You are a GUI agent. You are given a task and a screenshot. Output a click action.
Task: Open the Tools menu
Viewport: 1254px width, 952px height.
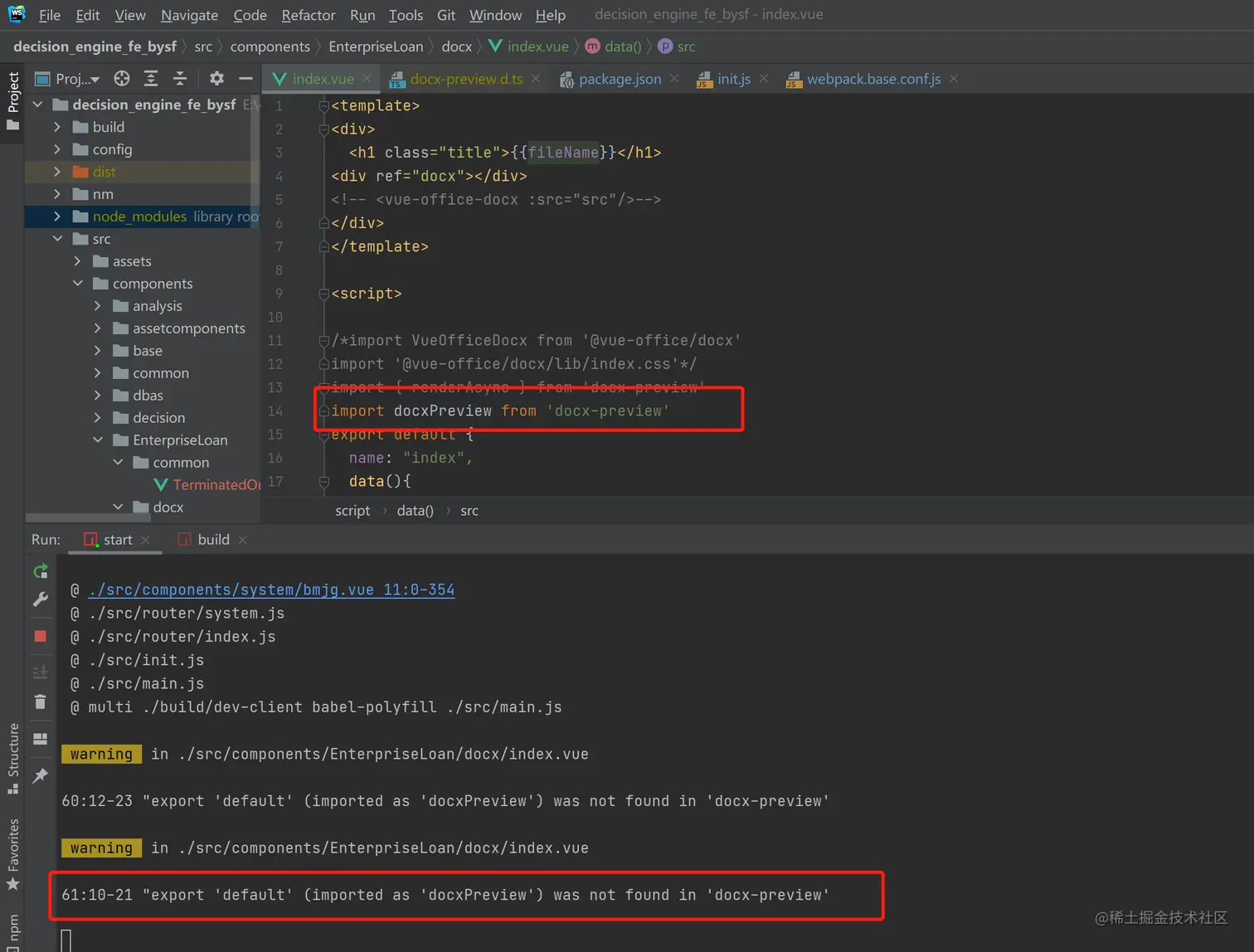click(x=406, y=15)
